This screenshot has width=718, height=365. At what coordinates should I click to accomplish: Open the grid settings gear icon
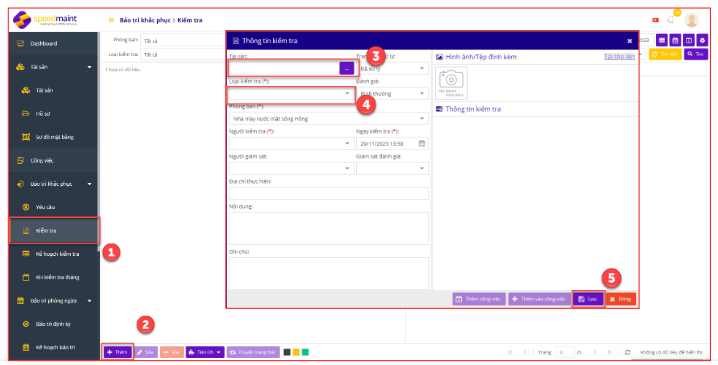click(x=702, y=40)
